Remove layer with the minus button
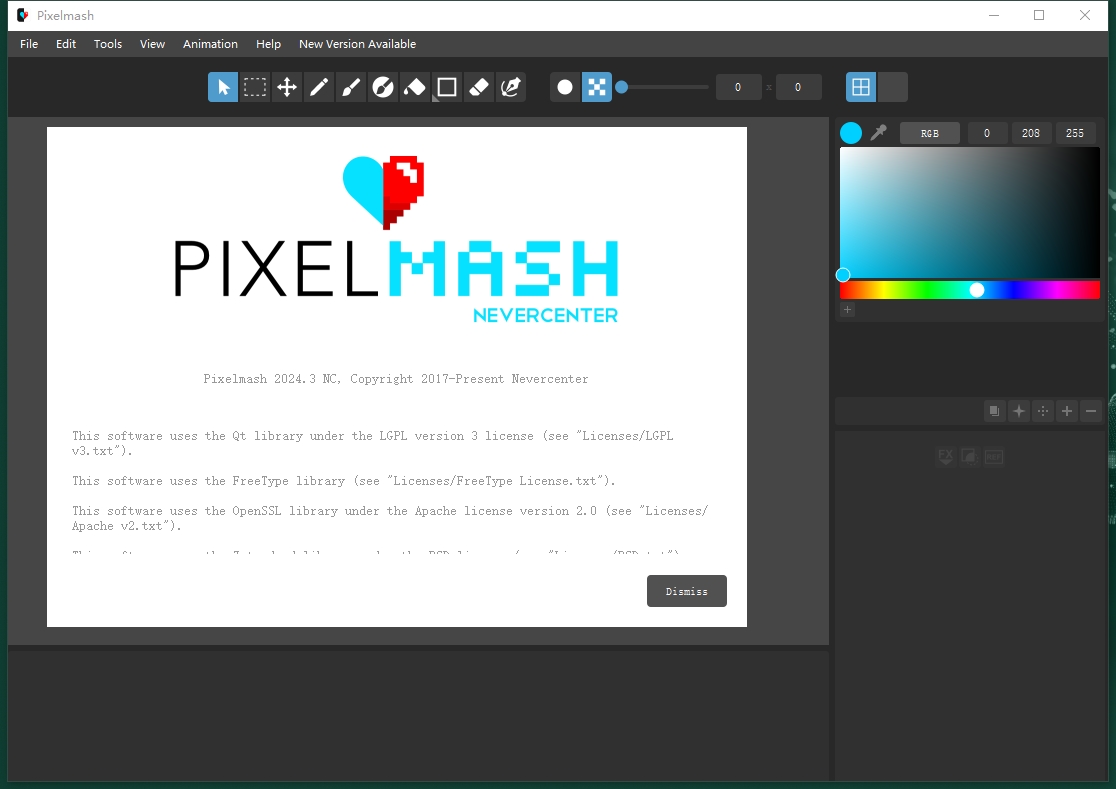The height and width of the screenshot is (789, 1116). (x=1091, y=411)
